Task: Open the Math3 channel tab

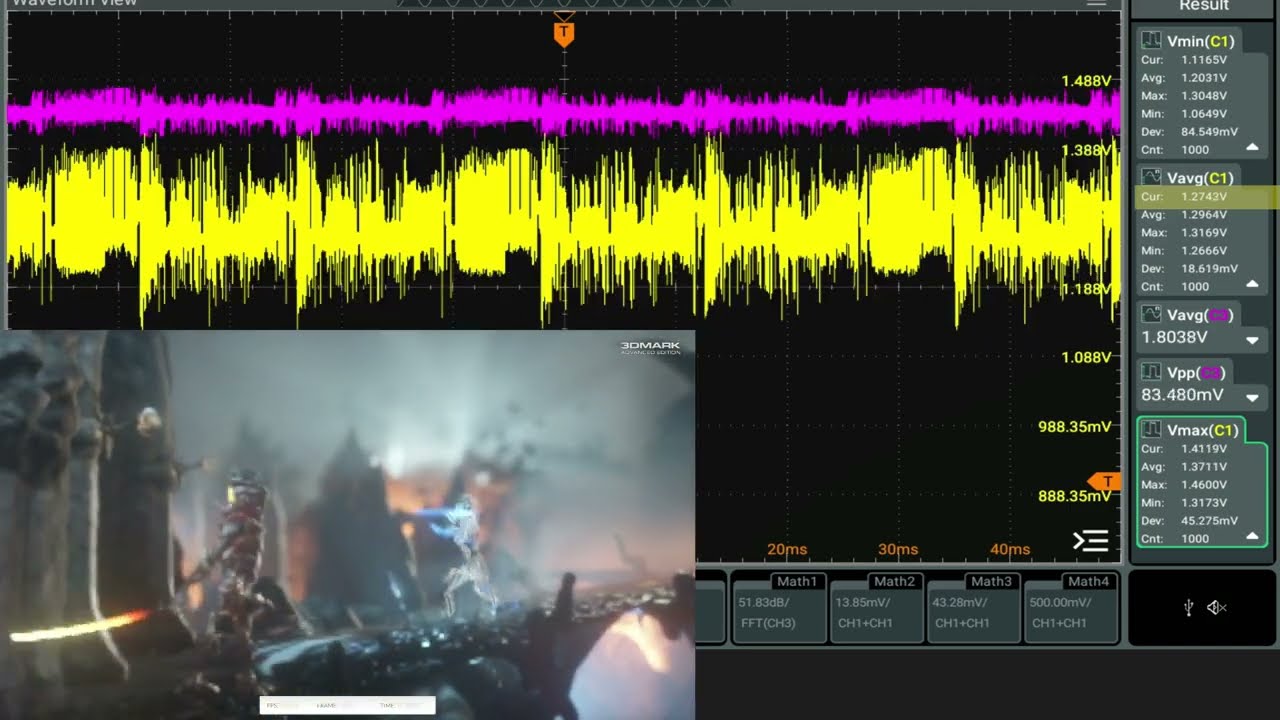Action: pyautogui.click(x=973, y=607)
